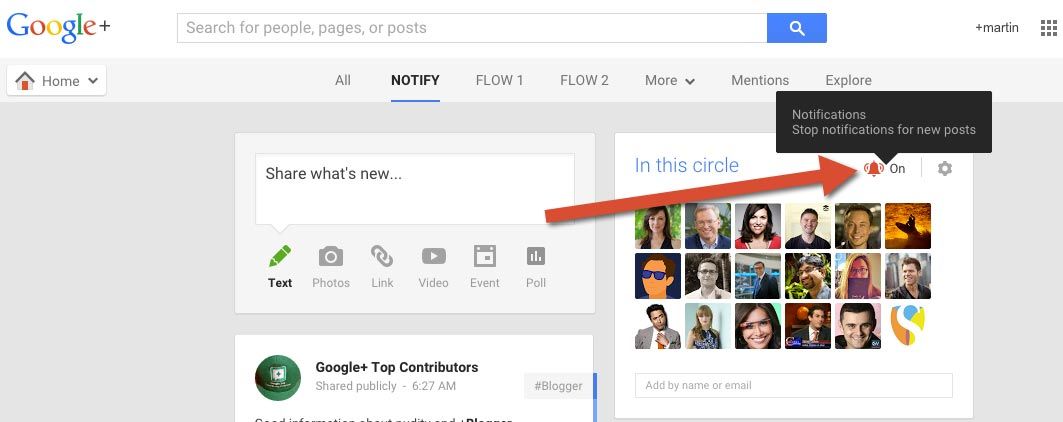Click the #Blogger hashtag tag

tap(558, 386)
